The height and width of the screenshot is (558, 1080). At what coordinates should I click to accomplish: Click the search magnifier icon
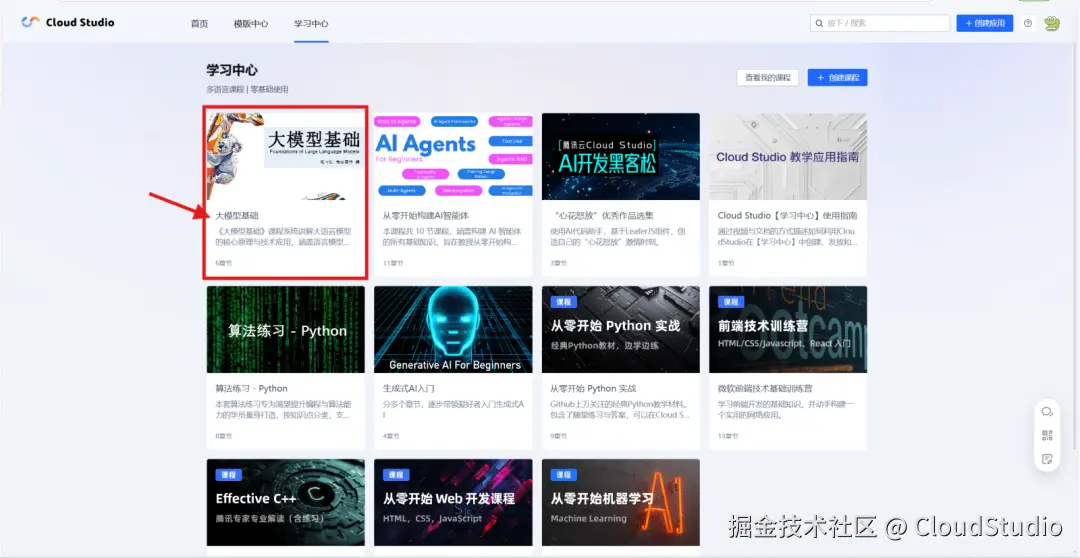tap(819, 23)
